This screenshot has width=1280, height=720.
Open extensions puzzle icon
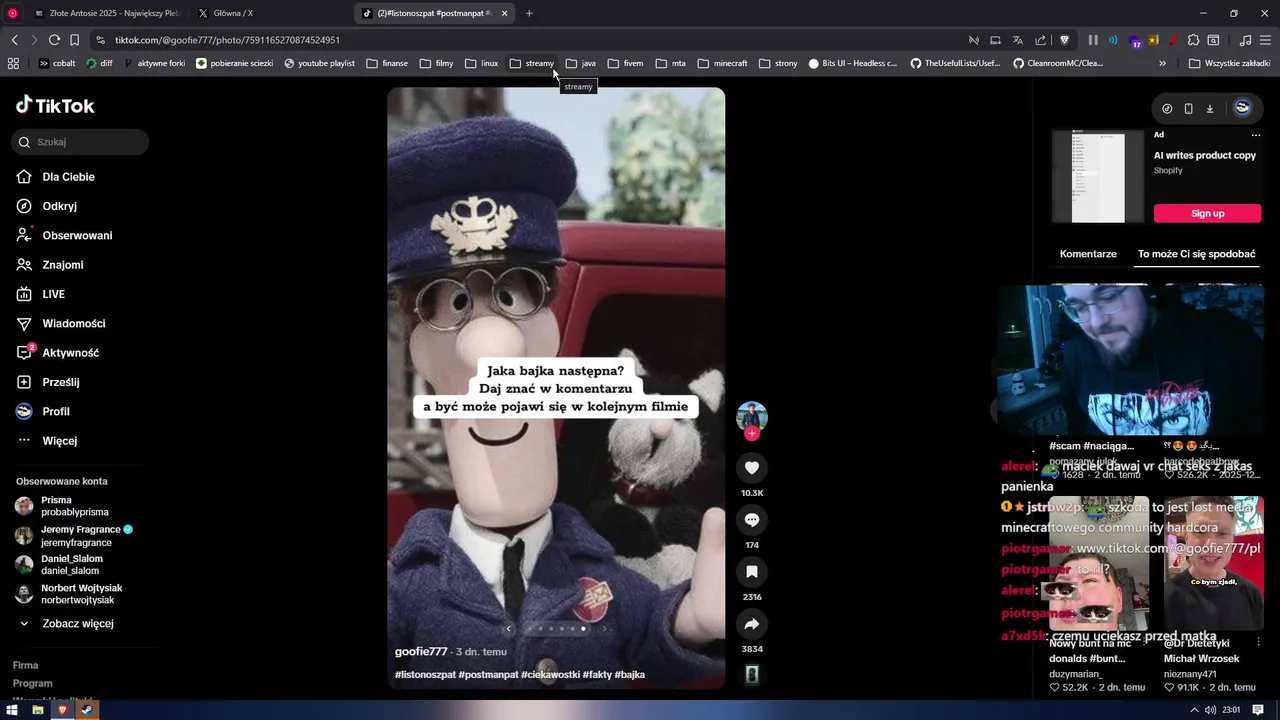pyautogui.click(x=1193, y=40)
